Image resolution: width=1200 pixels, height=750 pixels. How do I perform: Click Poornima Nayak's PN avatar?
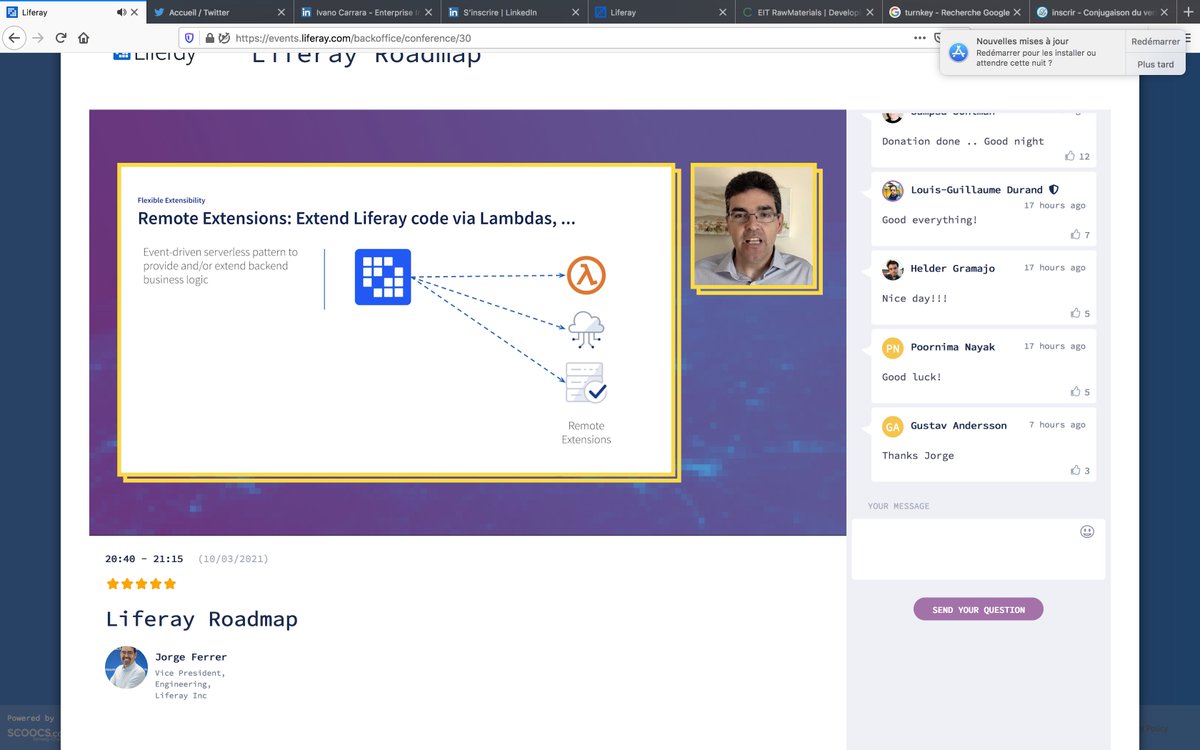coord(893,348)
